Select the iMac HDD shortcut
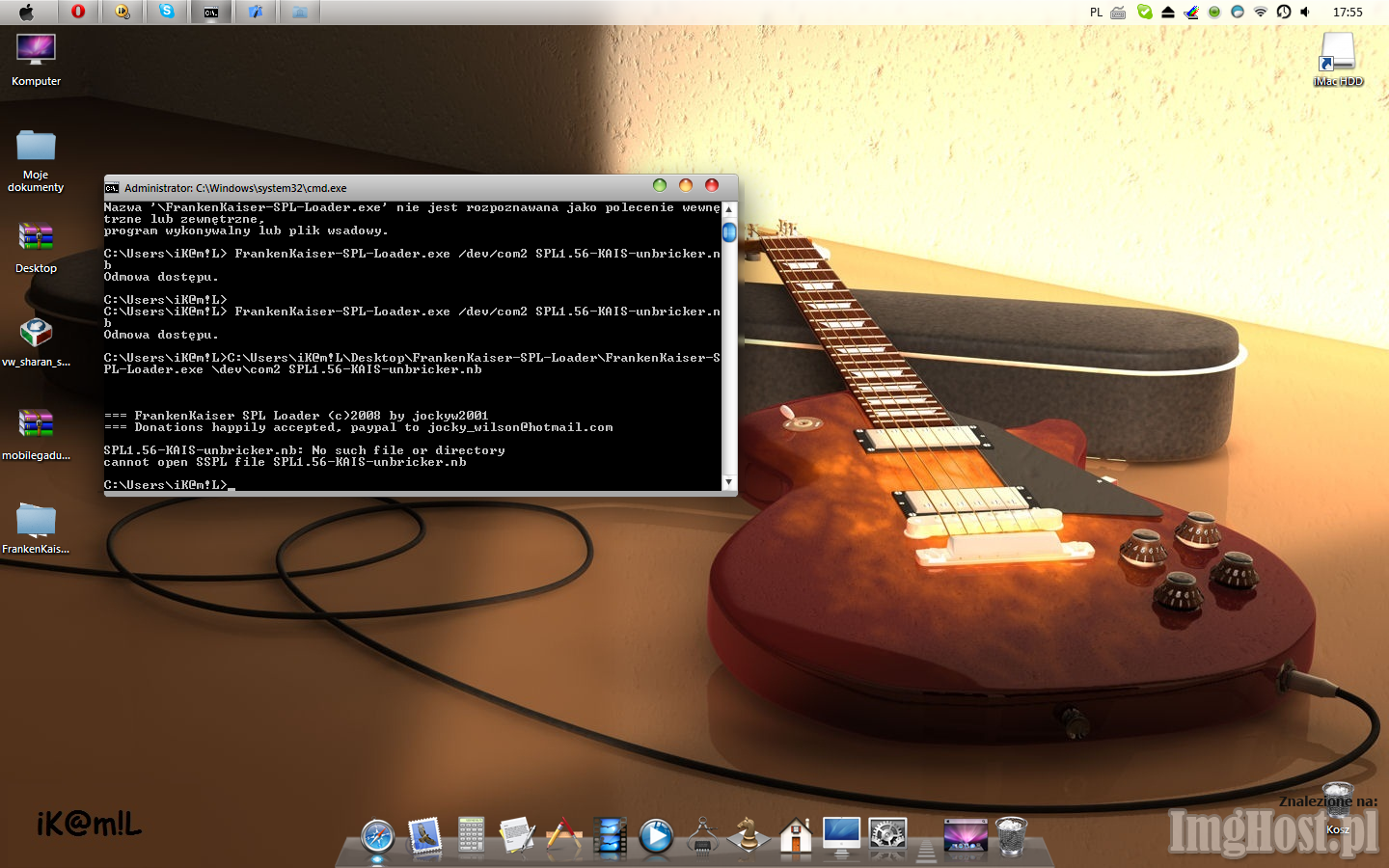 pos(1338,59)
